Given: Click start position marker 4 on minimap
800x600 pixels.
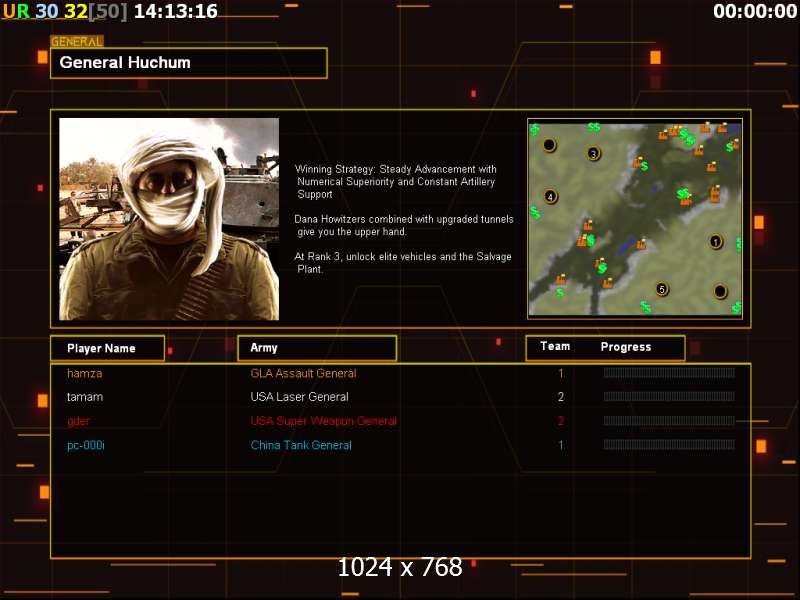Looking at the screenshot, I should [x=550, y=196].
